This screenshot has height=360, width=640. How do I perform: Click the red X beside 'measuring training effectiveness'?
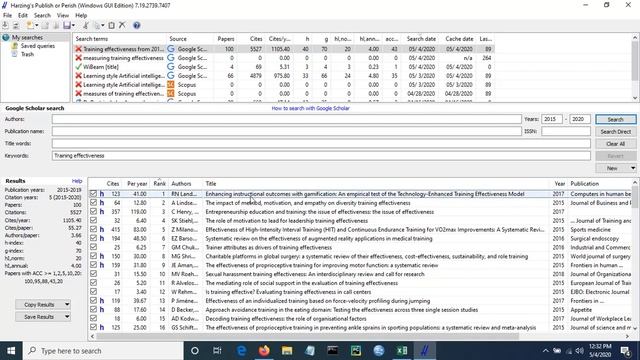(x=78, y=58)
